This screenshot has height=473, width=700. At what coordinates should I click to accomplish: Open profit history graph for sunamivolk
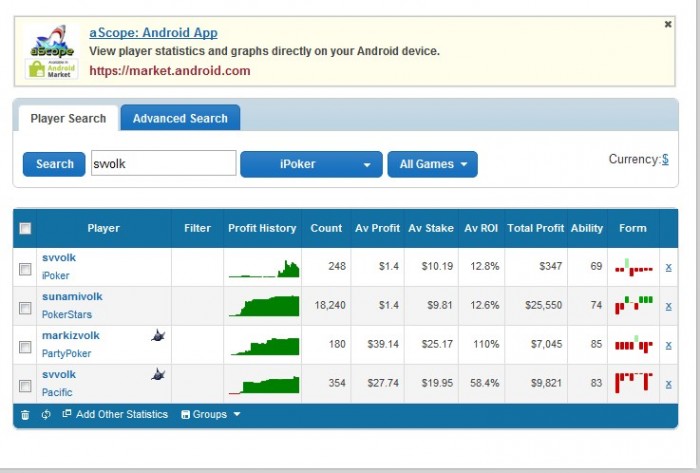click(x=263, y=306)
